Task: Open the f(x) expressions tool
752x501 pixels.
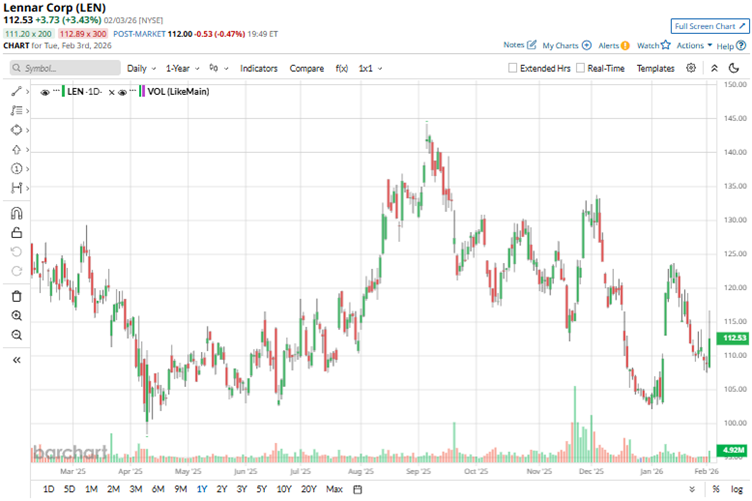Action: (x=341, y=68)
